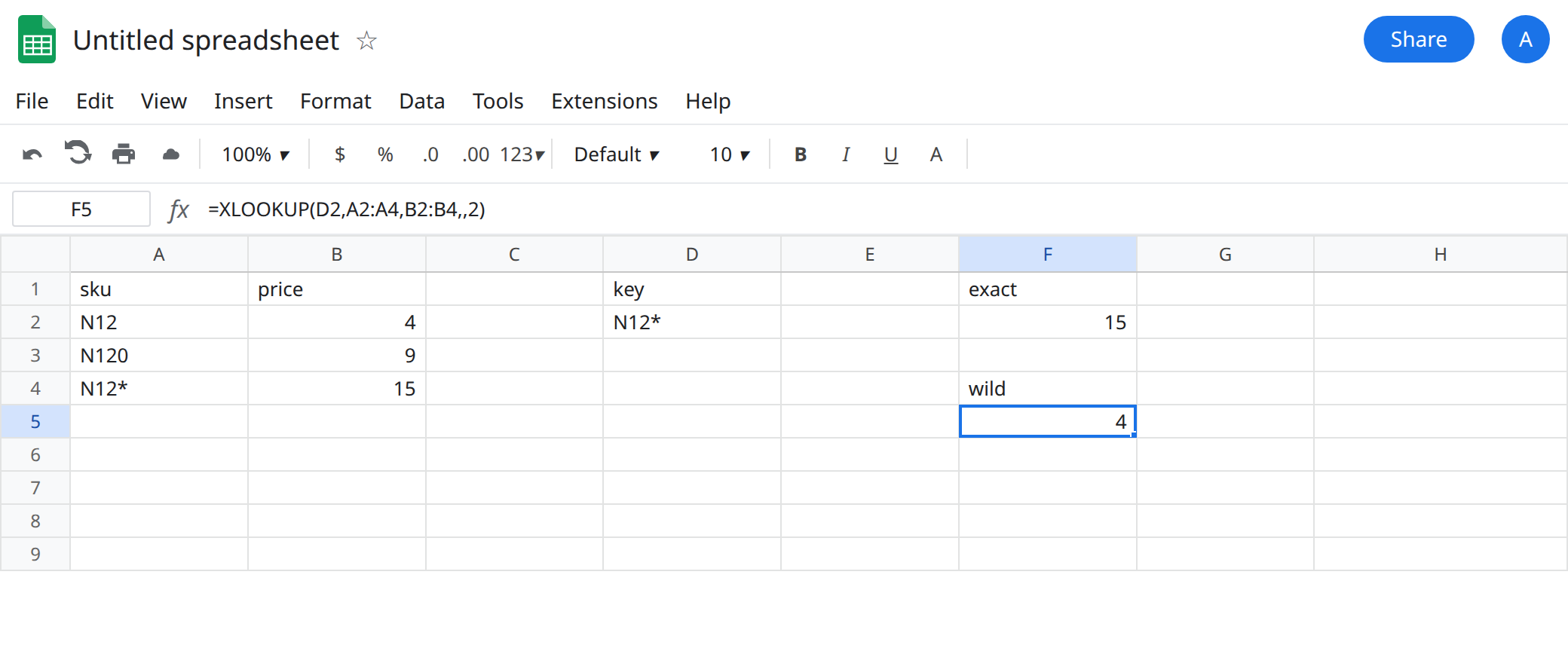Image resolution: width=1568 pixels, height=648 pixels.
Task: Open the Default font dropdown
Action: click(617, 154)
